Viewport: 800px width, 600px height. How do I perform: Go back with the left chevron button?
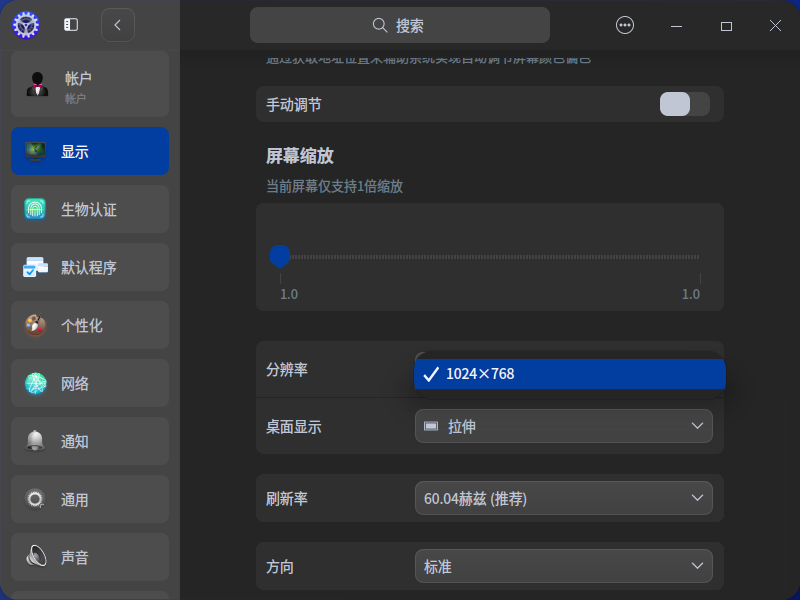(x=118, y=25)
